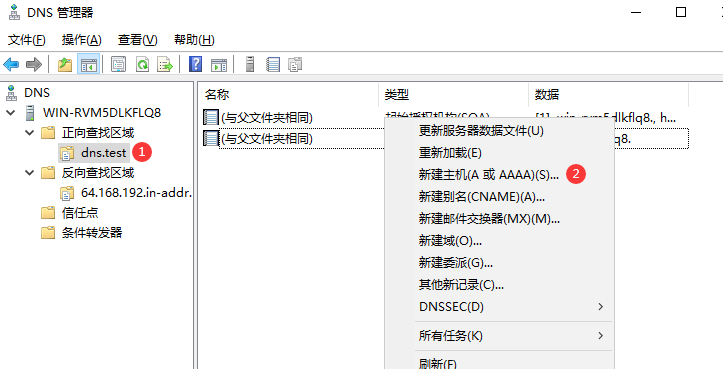Click the blue question mark Help icon
723x369 pixels.
196,64
